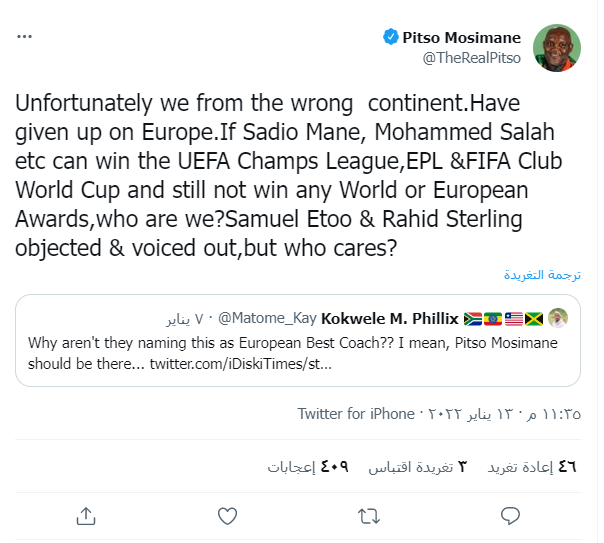
Task: Click the quoted tweet's date
Action: tap(184, 319)
